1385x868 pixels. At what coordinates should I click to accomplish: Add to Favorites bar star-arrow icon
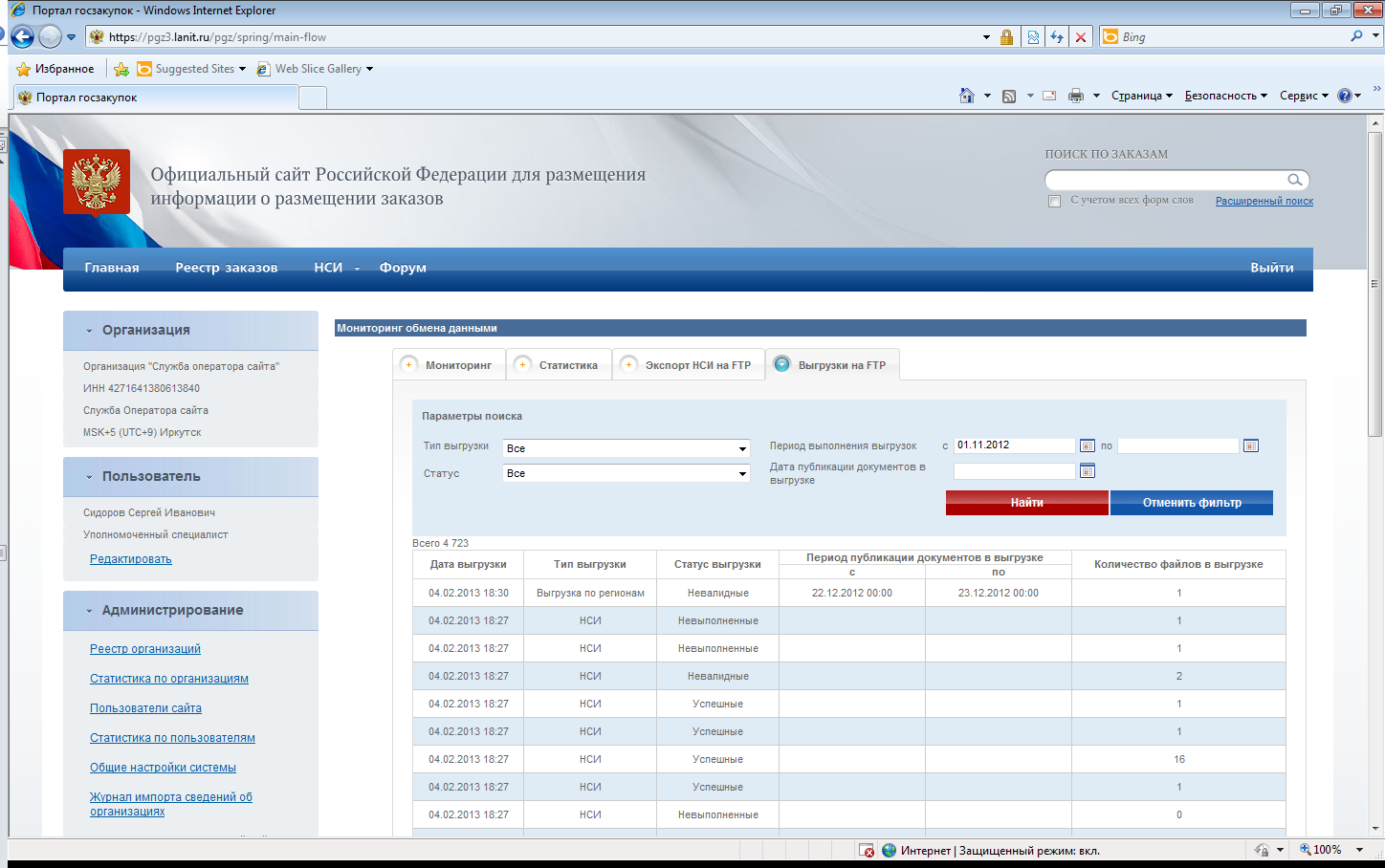121,69
